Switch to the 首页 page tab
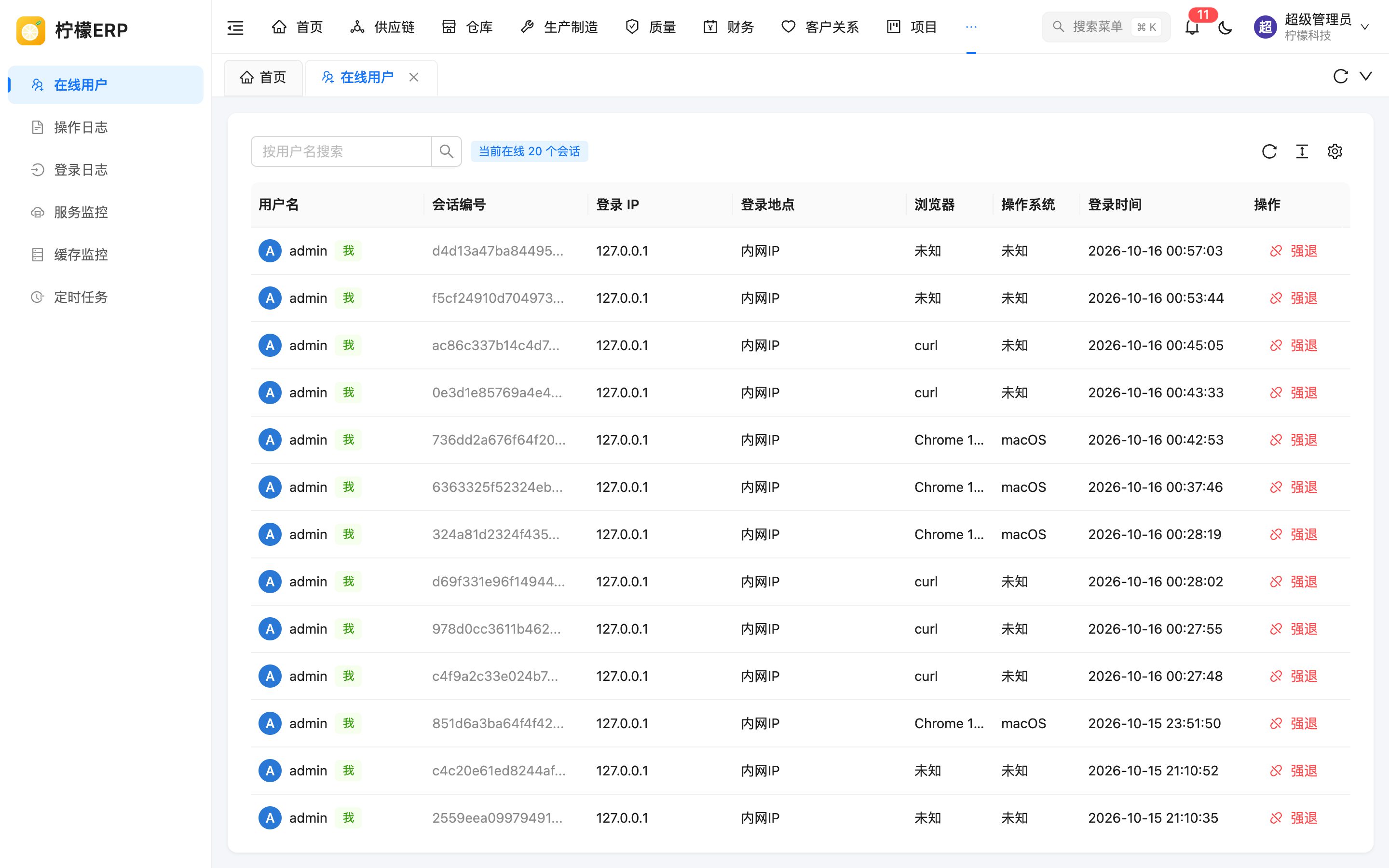1389x868 pixels. click(x=263, y=78)
